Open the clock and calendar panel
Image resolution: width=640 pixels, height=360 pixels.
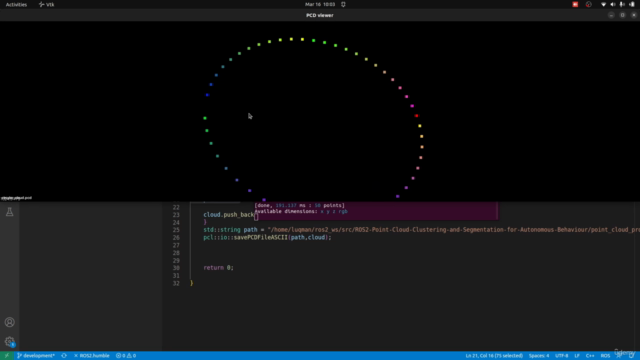(x=320, y=4)
